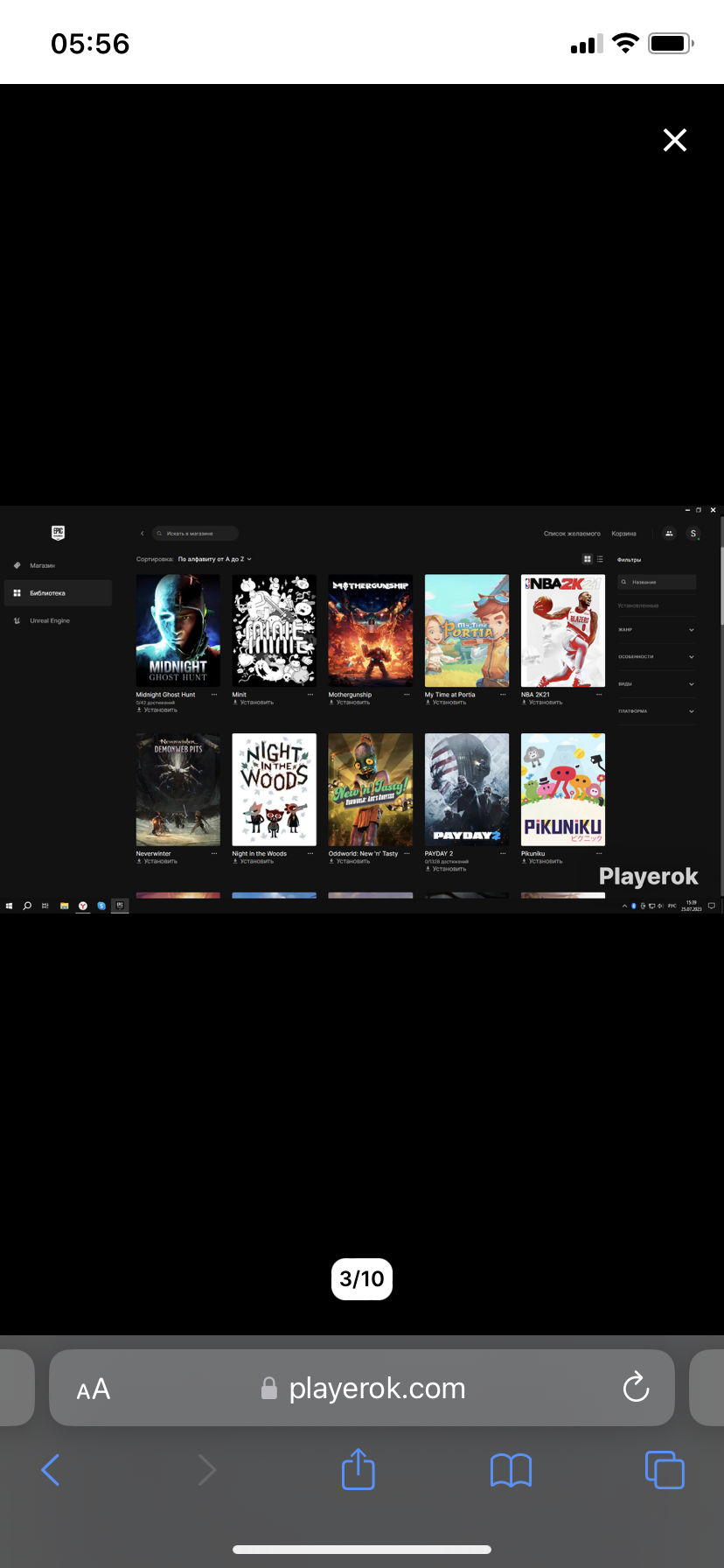This screenshot has height=1568, width=724.
Task: Click Установить under Neverwinter
Action: [x=157, y=861]
